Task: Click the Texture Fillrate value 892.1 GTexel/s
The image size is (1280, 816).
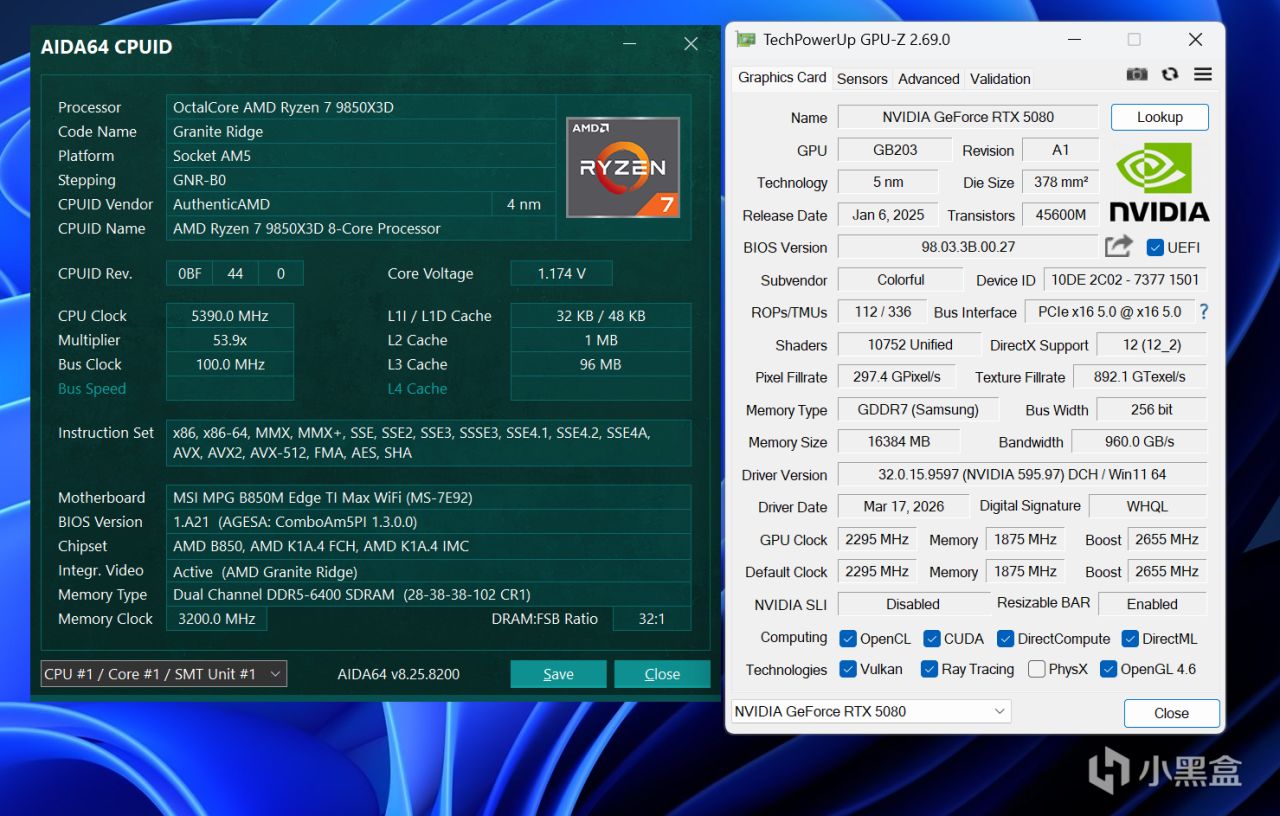Action: 1140,377
